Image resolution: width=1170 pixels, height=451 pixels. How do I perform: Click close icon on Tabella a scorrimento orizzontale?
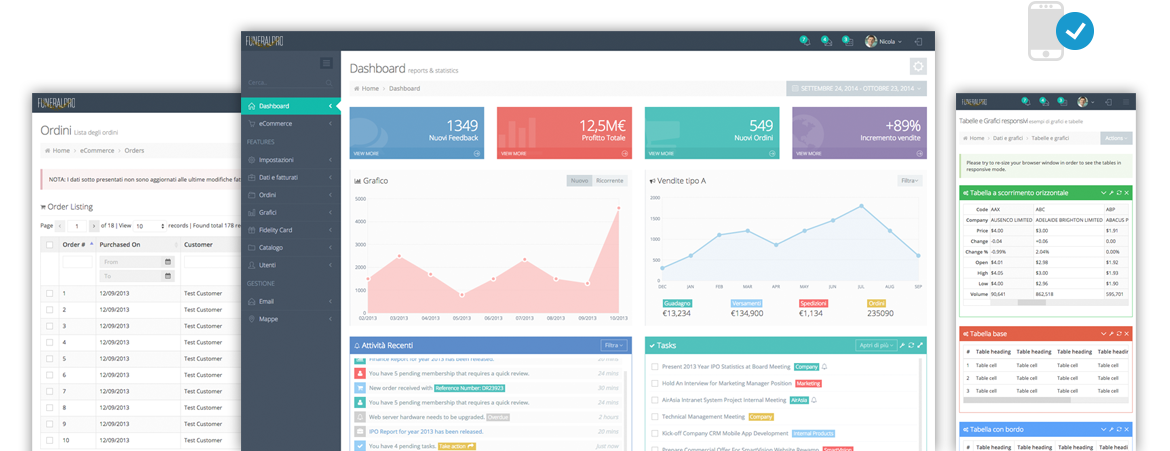[1127, 193]
